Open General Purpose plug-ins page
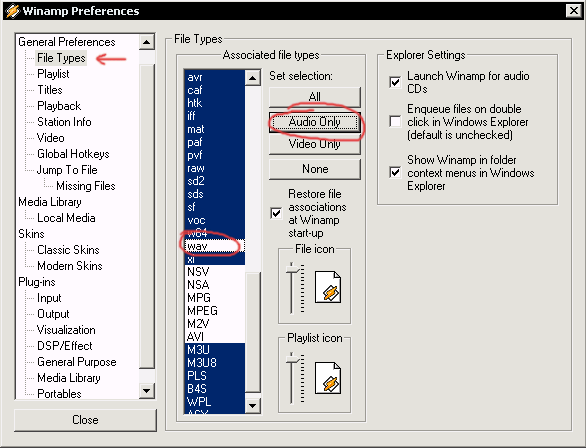Screen dimensions: 586x448 (77, 362)
